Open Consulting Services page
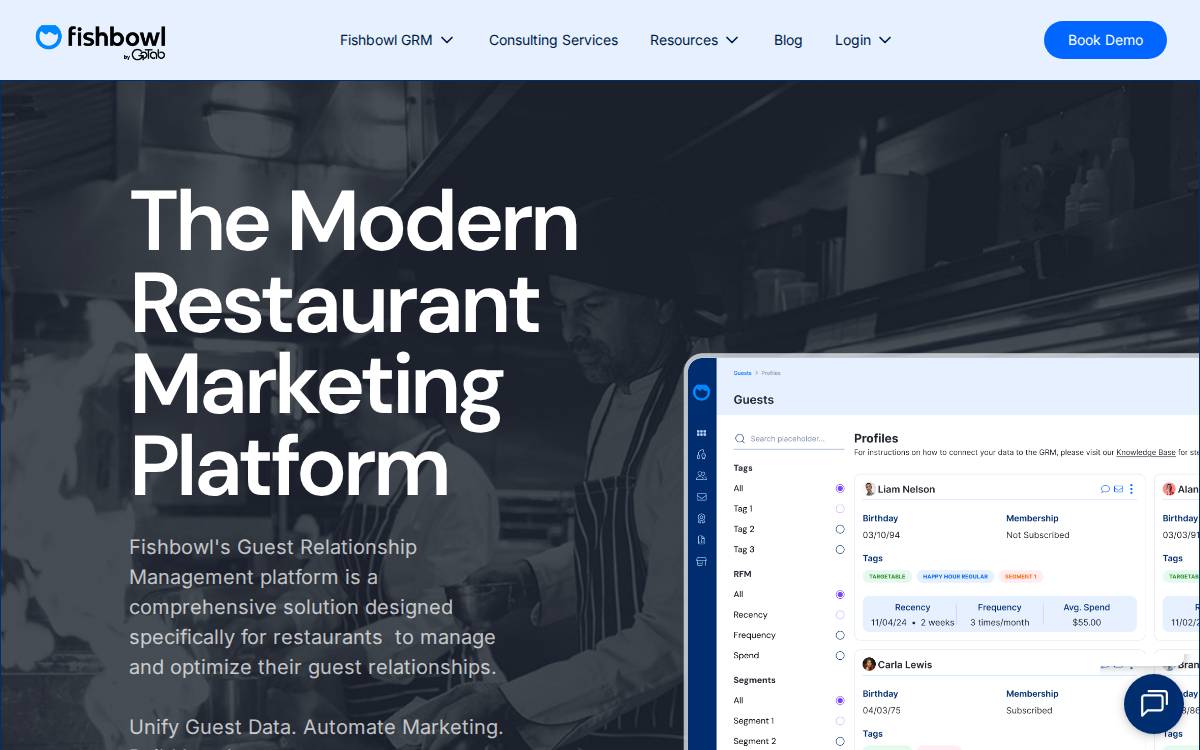Screen dimensions: 1200x750 click(x=553, y=40)
